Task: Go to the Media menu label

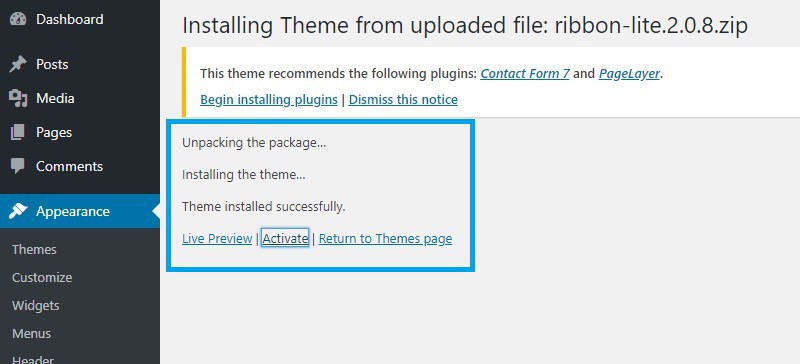Action: point(55,99)
